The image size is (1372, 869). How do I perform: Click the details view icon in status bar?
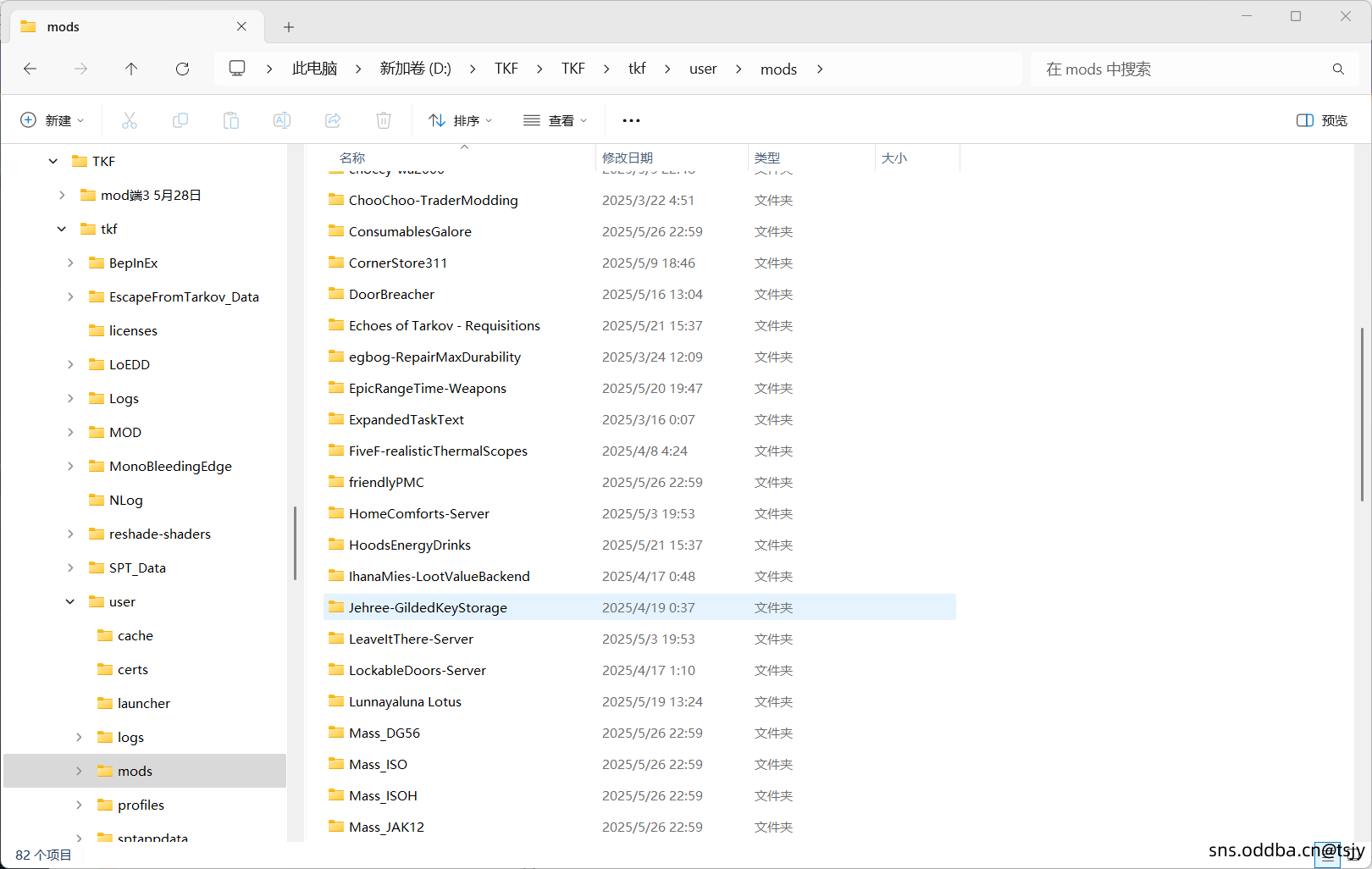(1327, 856)
